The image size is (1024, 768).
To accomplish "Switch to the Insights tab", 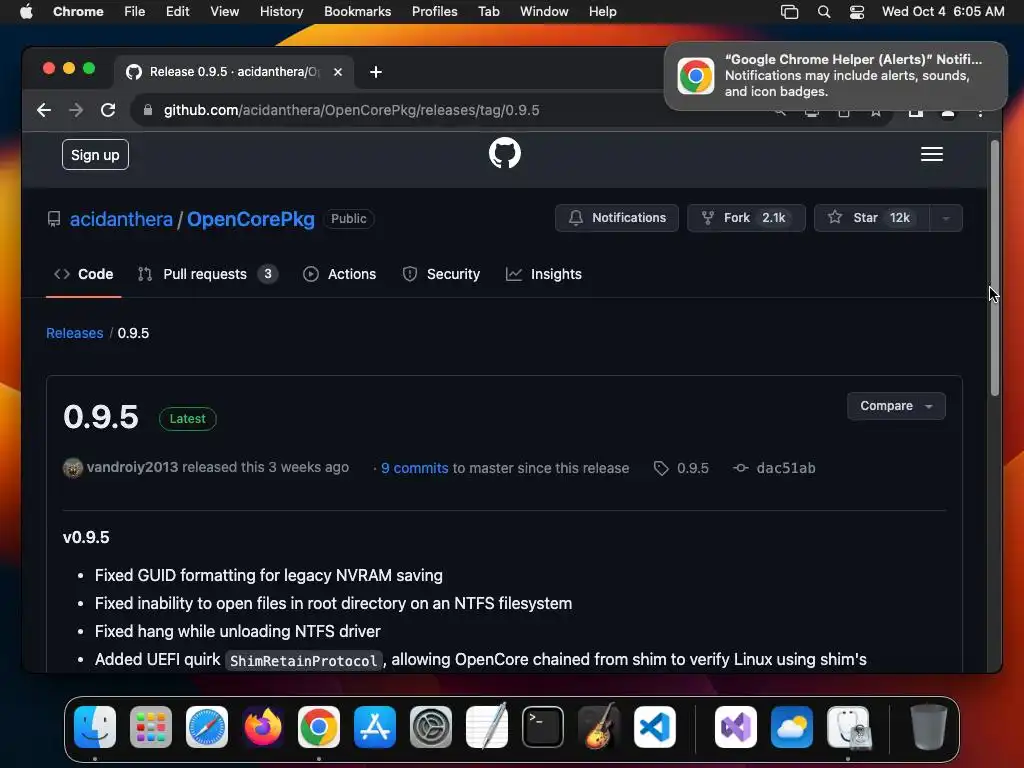I will (x=544, y=274).
